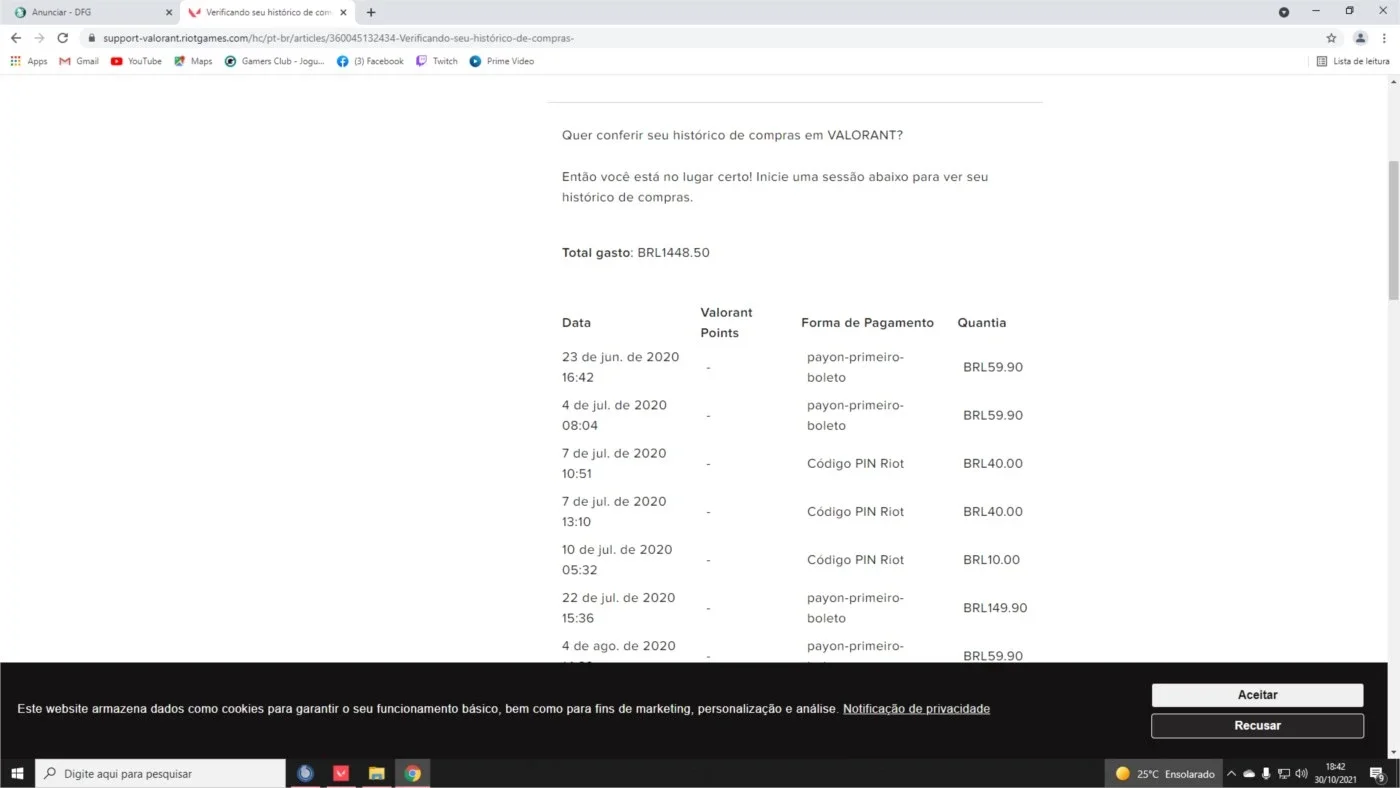The width and height of the screenshot is (1400, 788).
Task: Open a new browser tab
Action: point(371,12)
